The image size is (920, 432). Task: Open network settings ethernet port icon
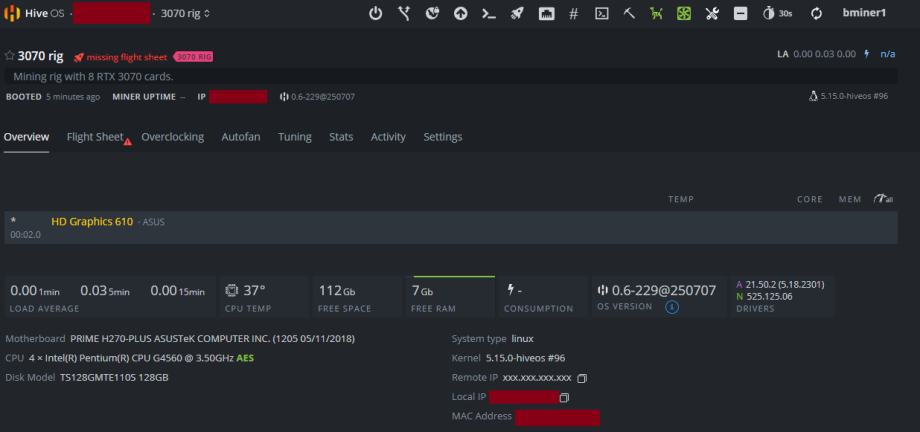pos(546,14)
